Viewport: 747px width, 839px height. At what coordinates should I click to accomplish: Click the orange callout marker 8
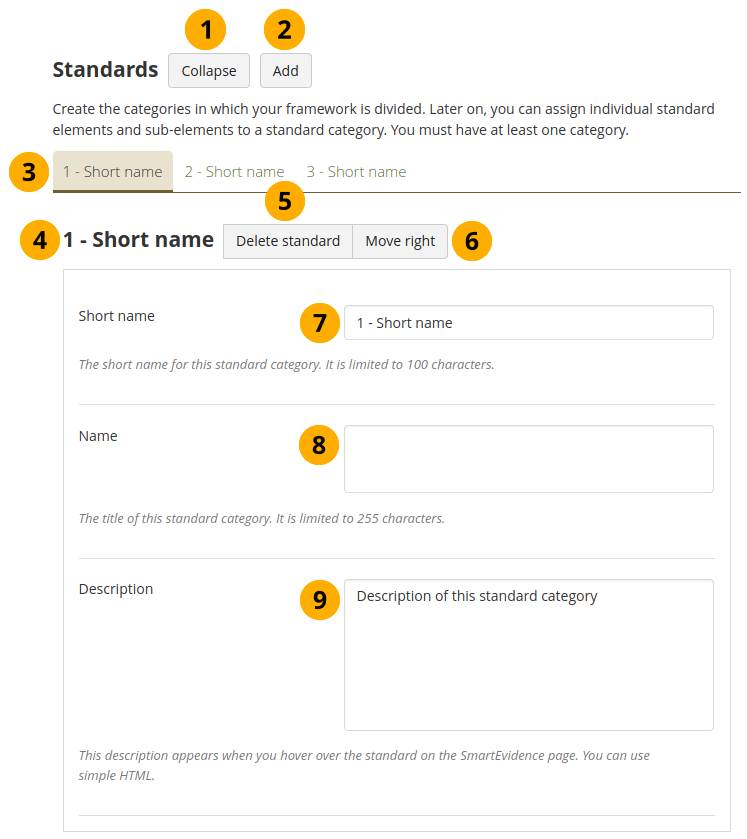pos(320,445)
